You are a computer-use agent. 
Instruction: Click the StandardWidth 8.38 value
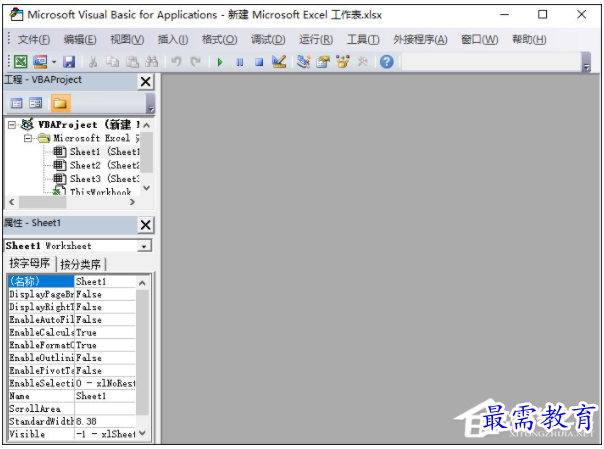[x=105, y=421]
